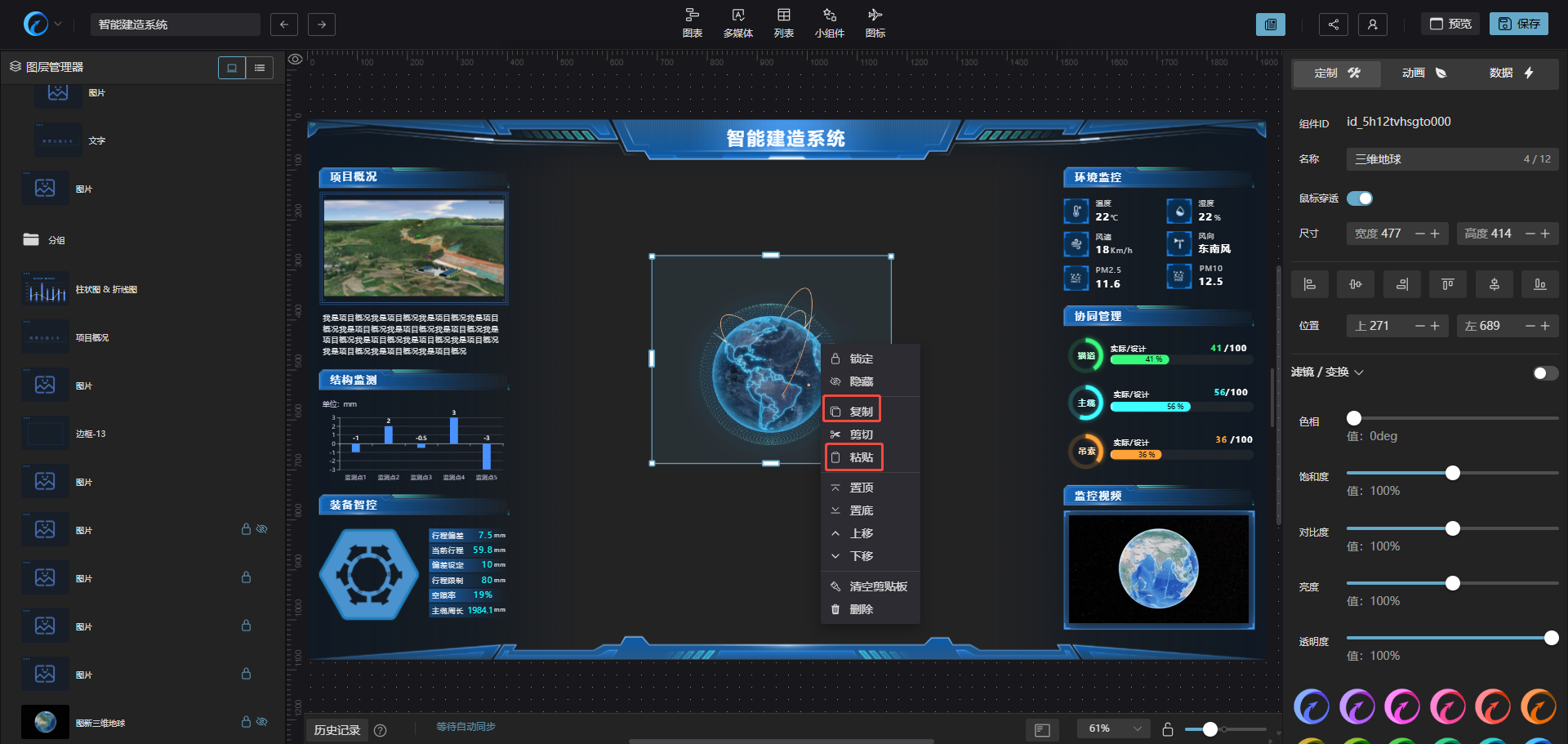Open the logo dropdown arrow at top-left
This screenshot has height=744, width=1568.
(58, 25)
